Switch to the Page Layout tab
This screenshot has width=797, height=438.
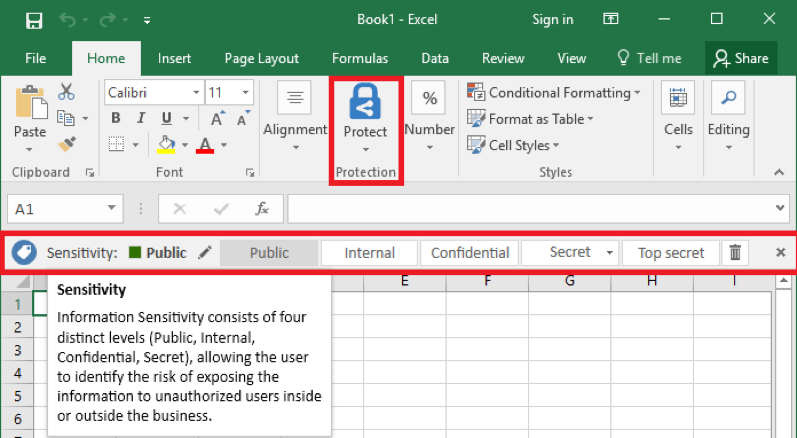(x=262, y=59)
